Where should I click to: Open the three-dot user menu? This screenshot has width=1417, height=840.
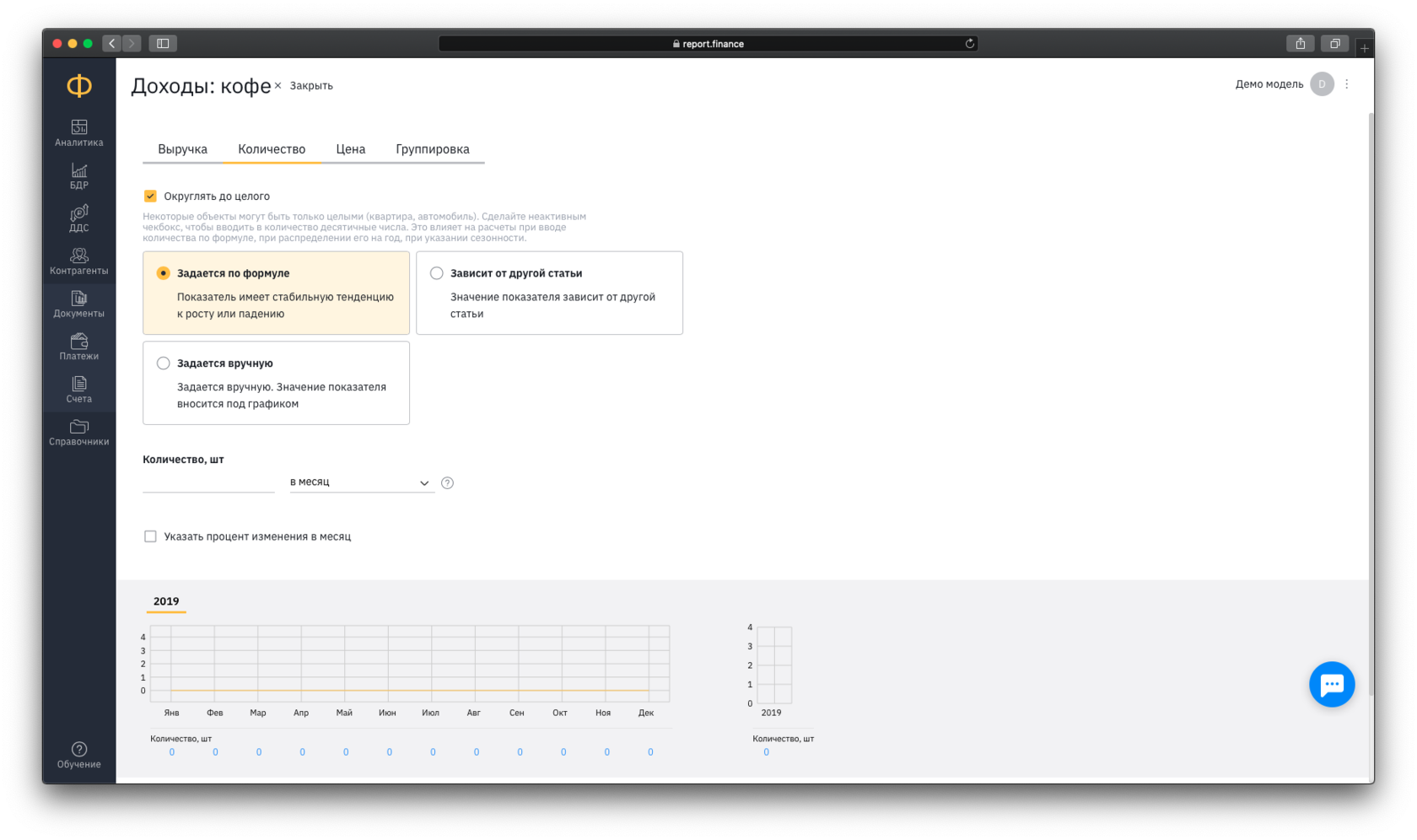coord(1347,84)
